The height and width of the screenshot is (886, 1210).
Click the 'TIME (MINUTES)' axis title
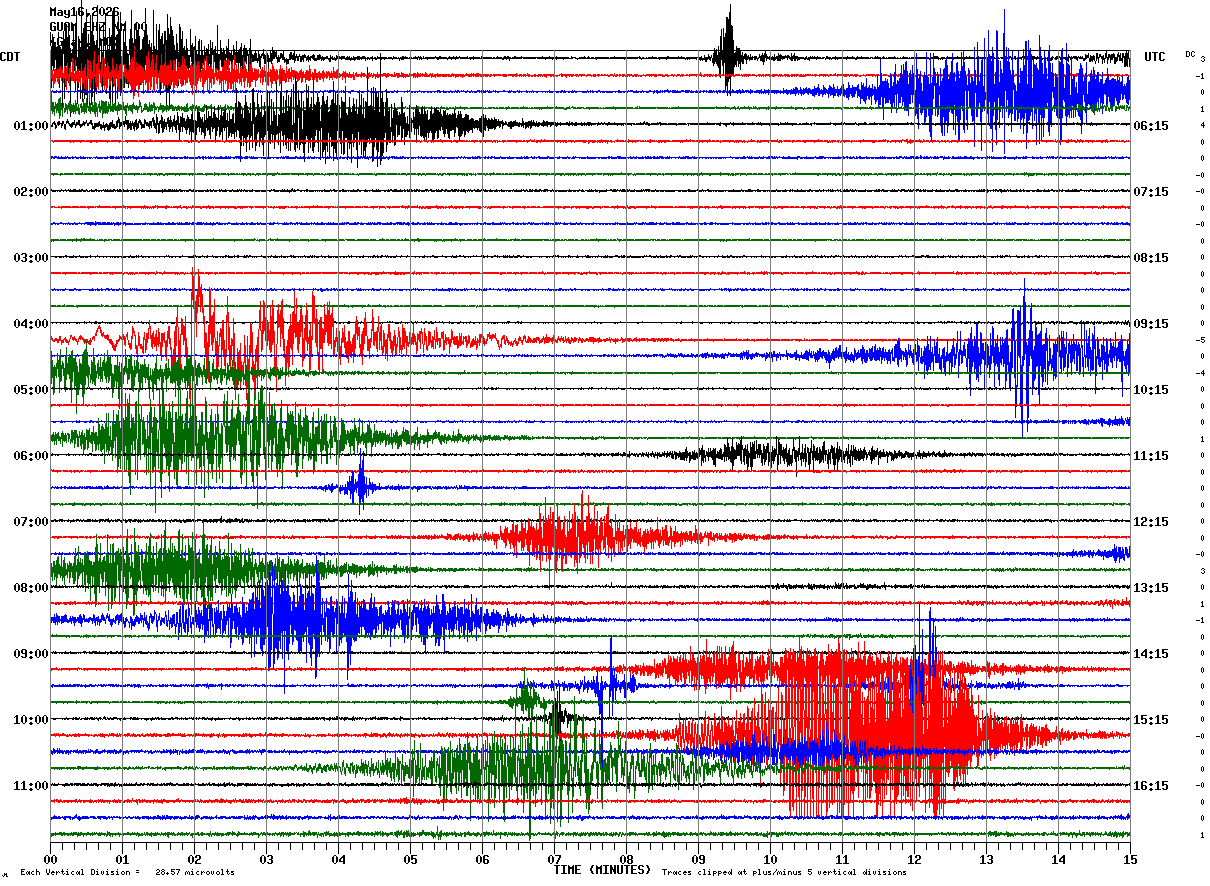click(x=602, y=870)
